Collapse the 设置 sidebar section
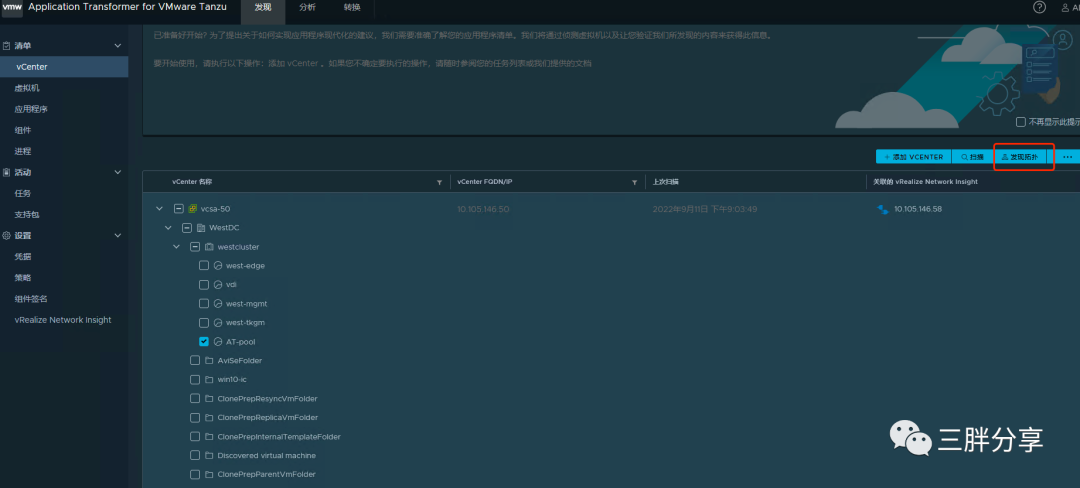Image resolution: width=1080 pixels, height=488 pixels. [x=118, y=235]
